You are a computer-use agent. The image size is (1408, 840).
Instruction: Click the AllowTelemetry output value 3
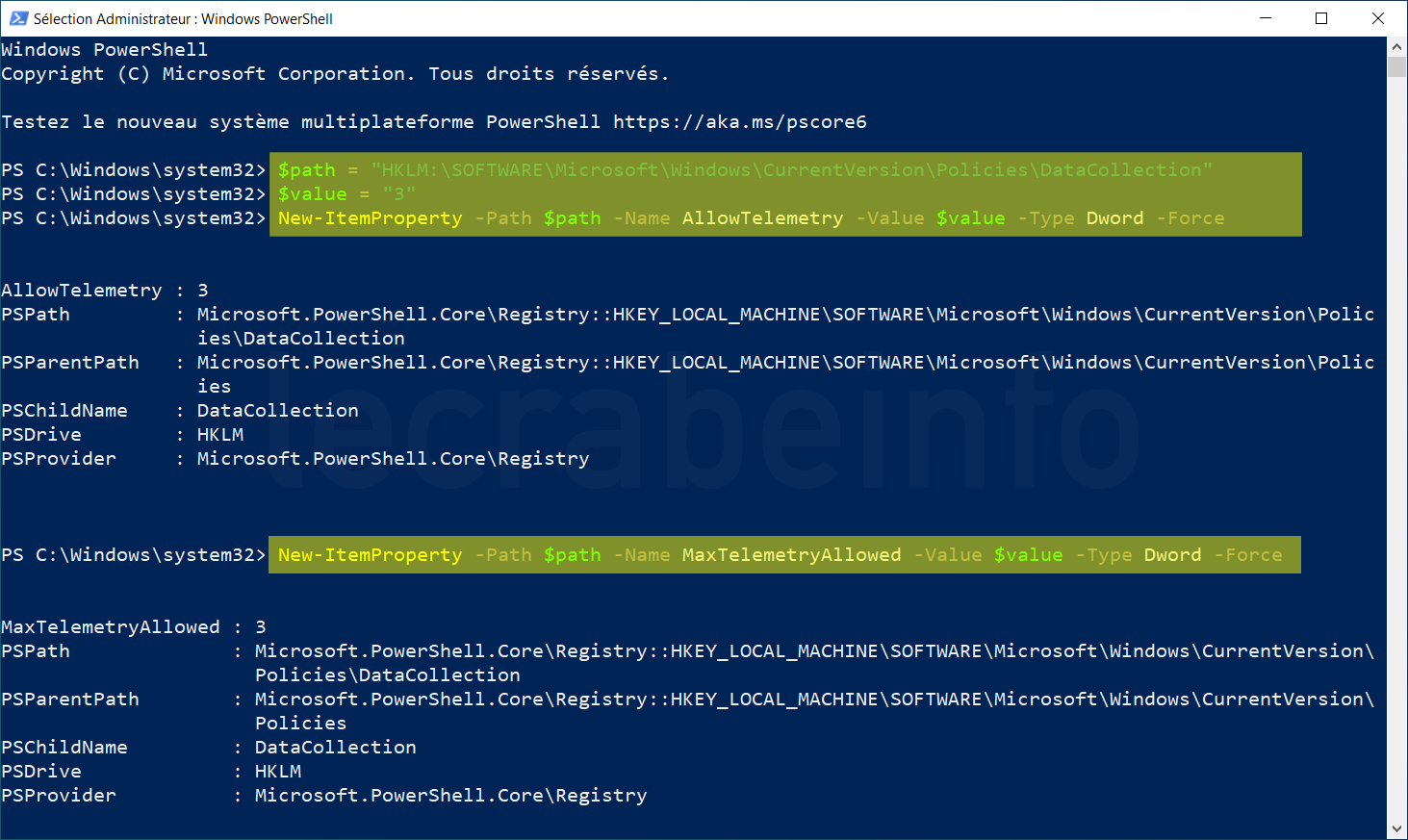(x=203, y=291)
